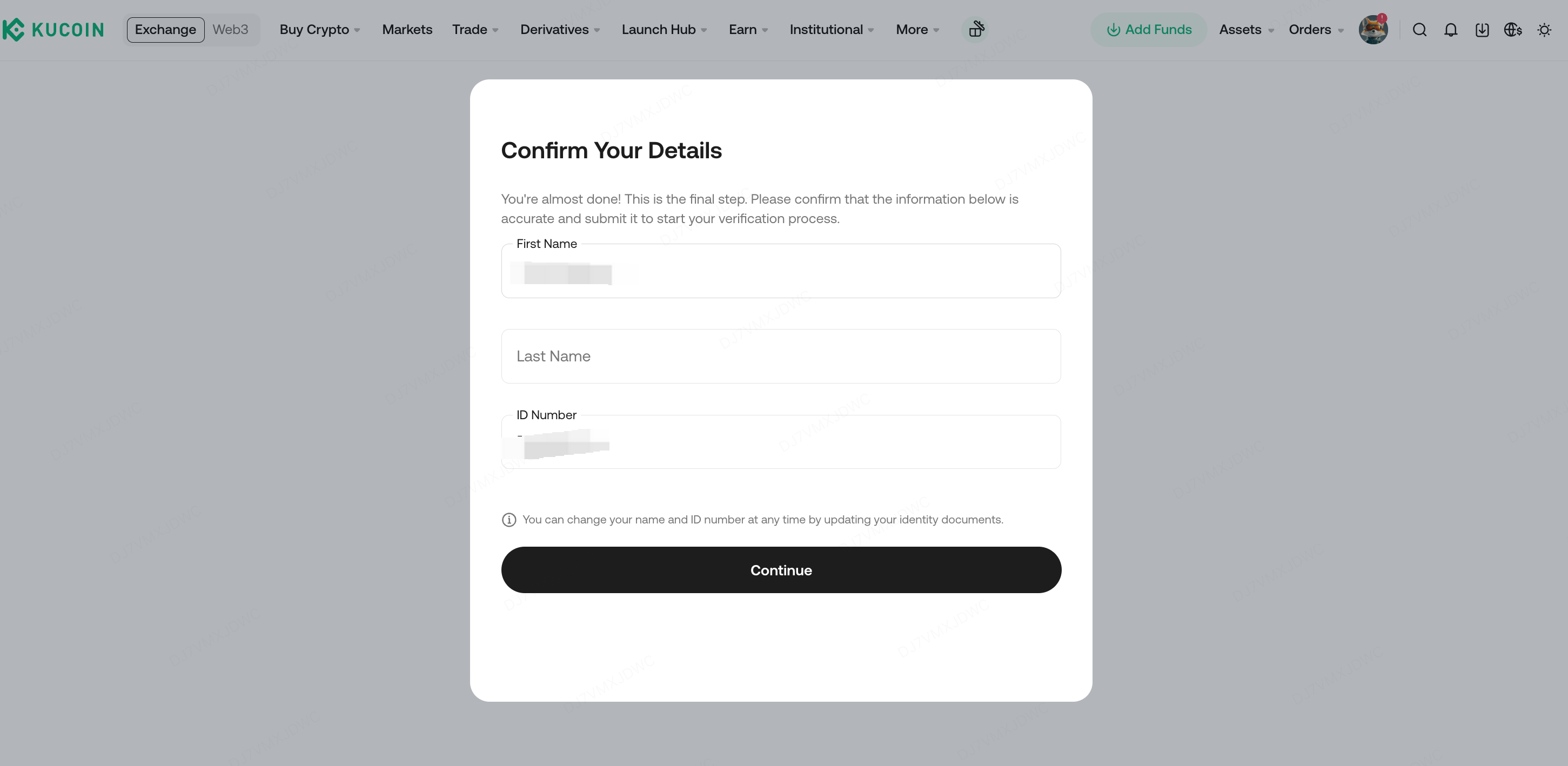Screen dimensions: 1568x766
Task: Expand the Assets dropdown
Action: [1246, 29]
